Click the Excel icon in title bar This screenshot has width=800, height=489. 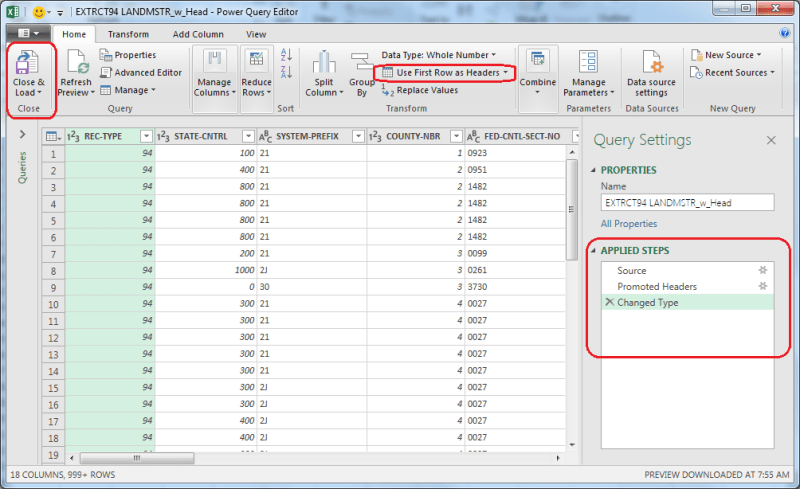coord(13,11)
